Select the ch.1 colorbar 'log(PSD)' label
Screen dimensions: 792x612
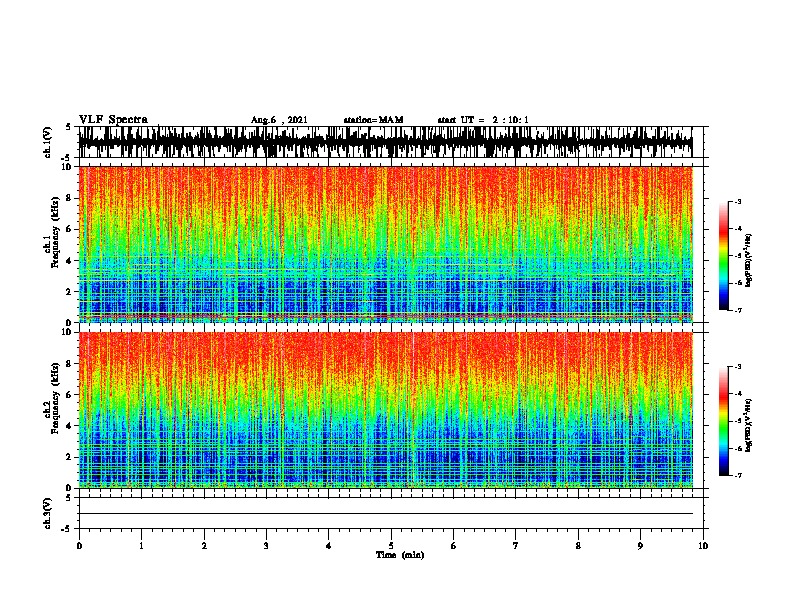[748, 261]
